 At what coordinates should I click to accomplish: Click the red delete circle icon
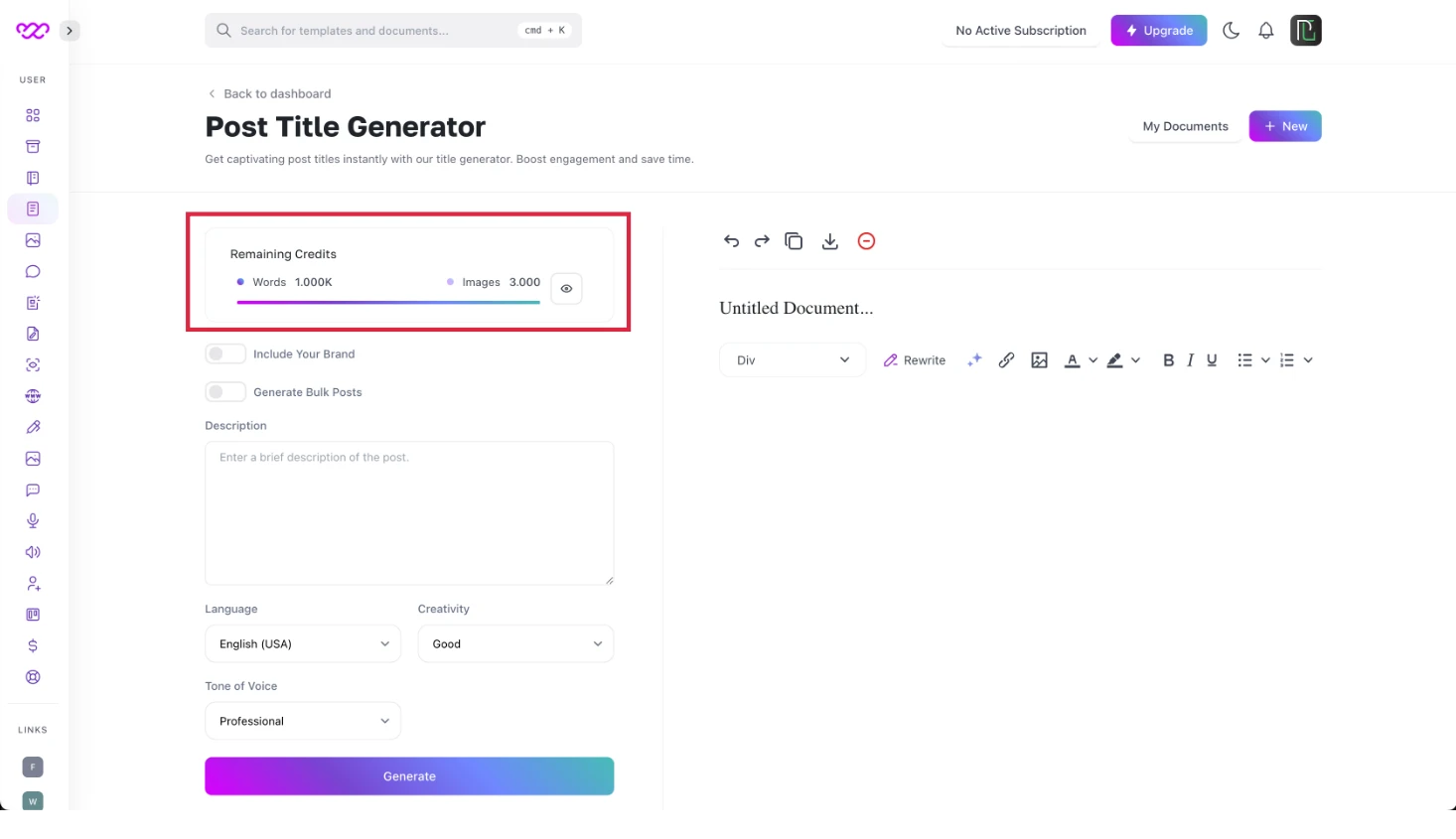click(x=866, y=241)
